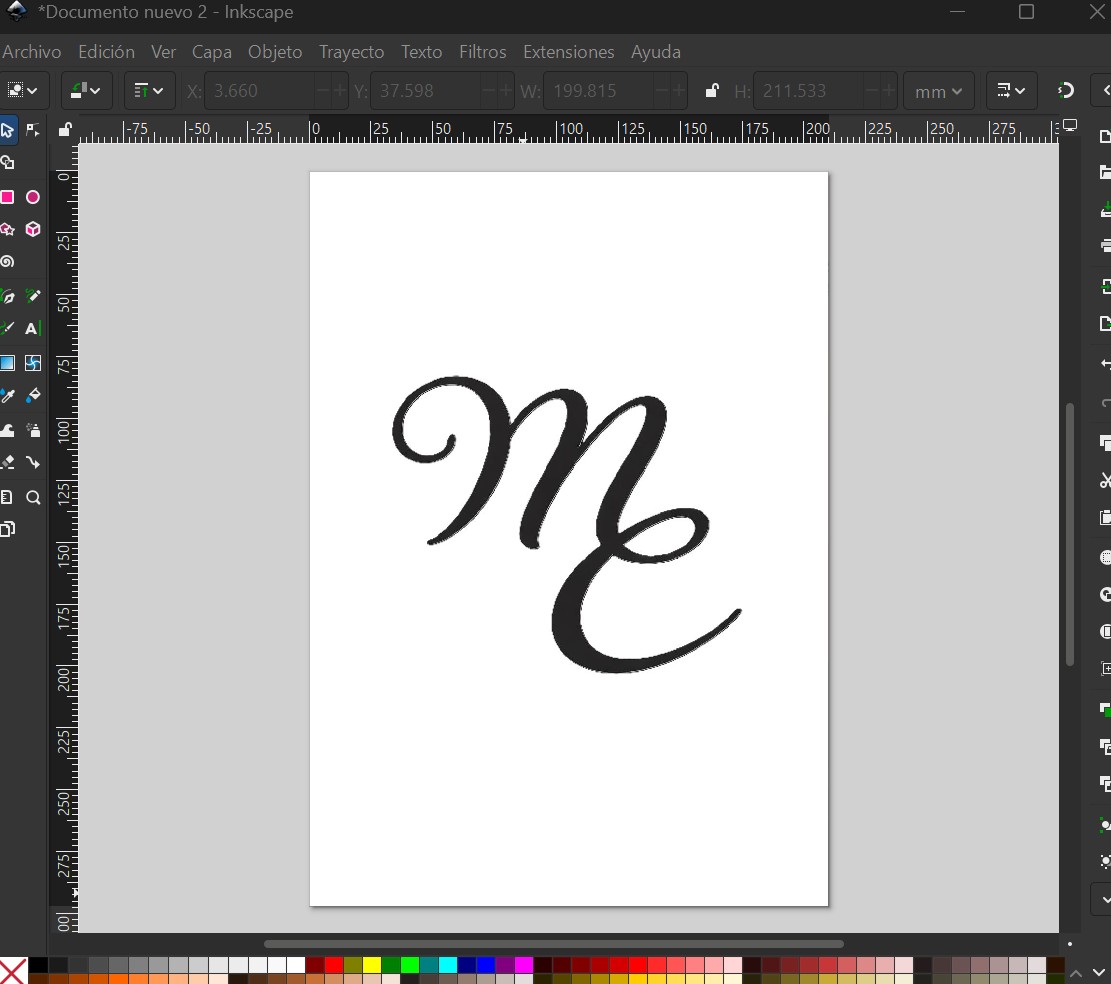Select the Spiral tool

(8, 262)
